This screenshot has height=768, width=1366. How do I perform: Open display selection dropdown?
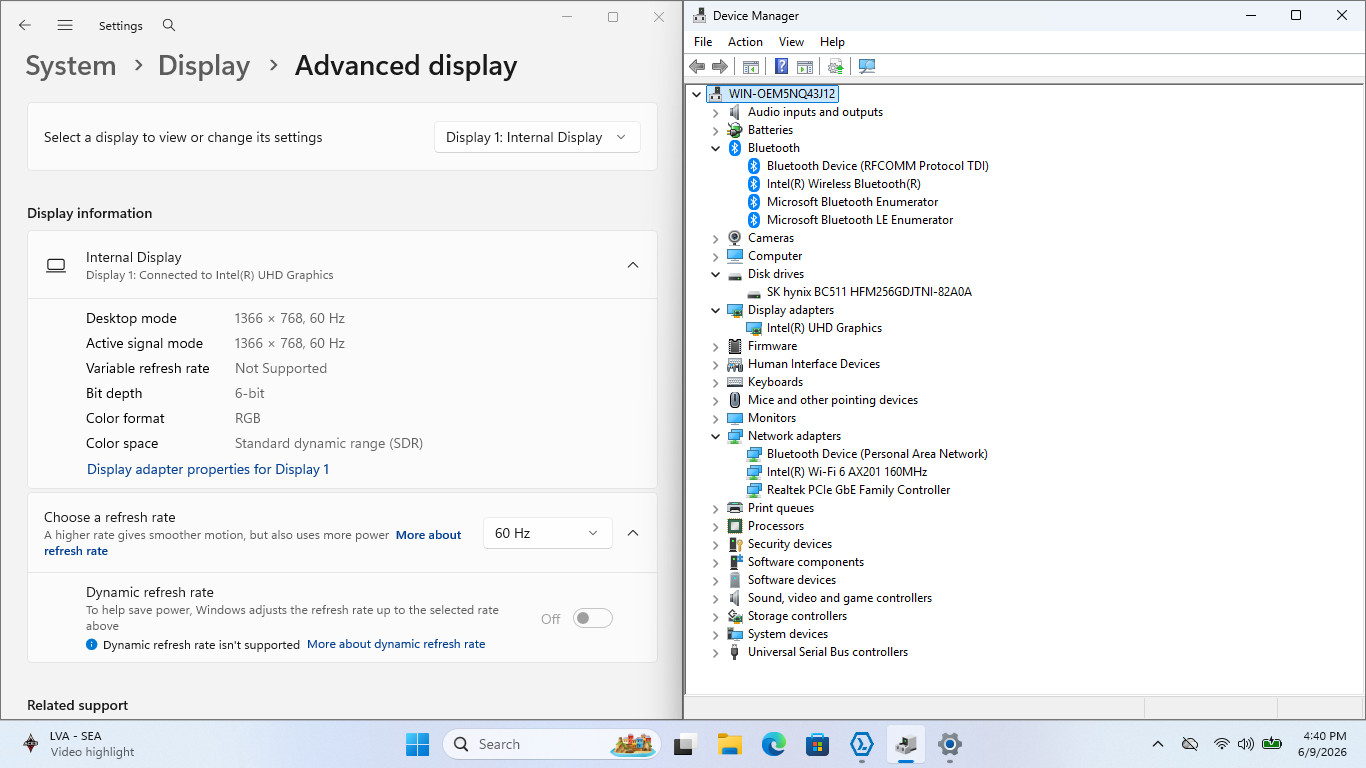[537, 137]
